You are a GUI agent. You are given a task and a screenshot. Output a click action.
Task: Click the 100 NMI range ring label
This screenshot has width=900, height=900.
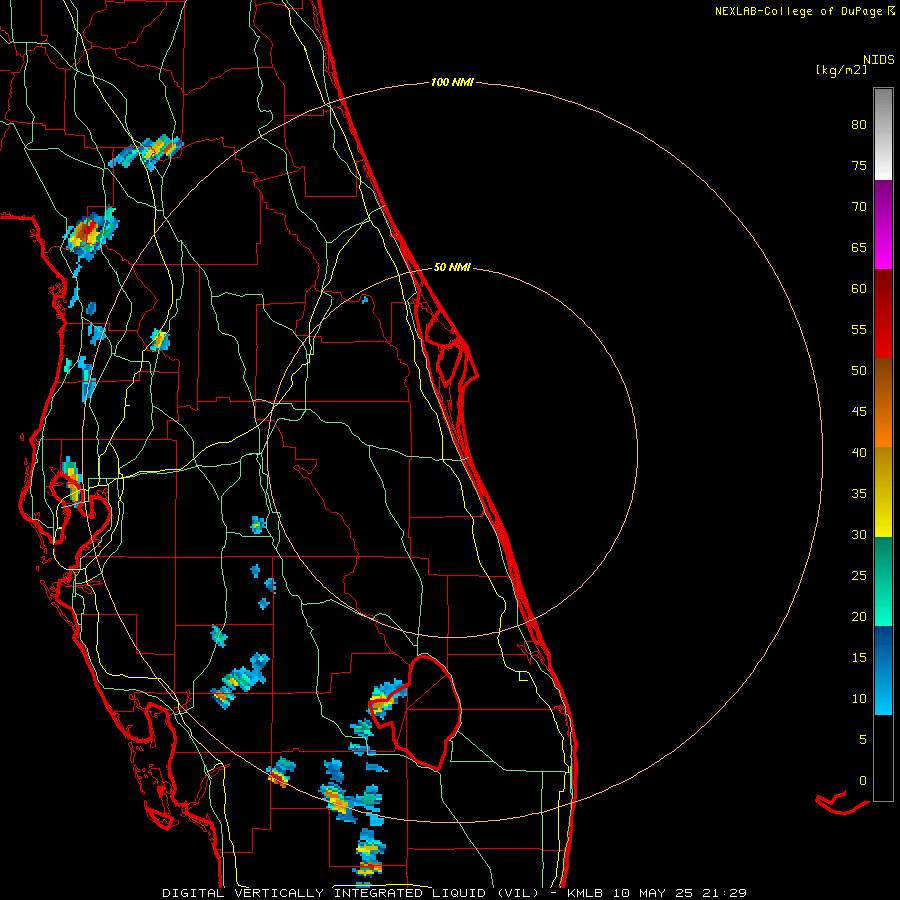[452, 83]
